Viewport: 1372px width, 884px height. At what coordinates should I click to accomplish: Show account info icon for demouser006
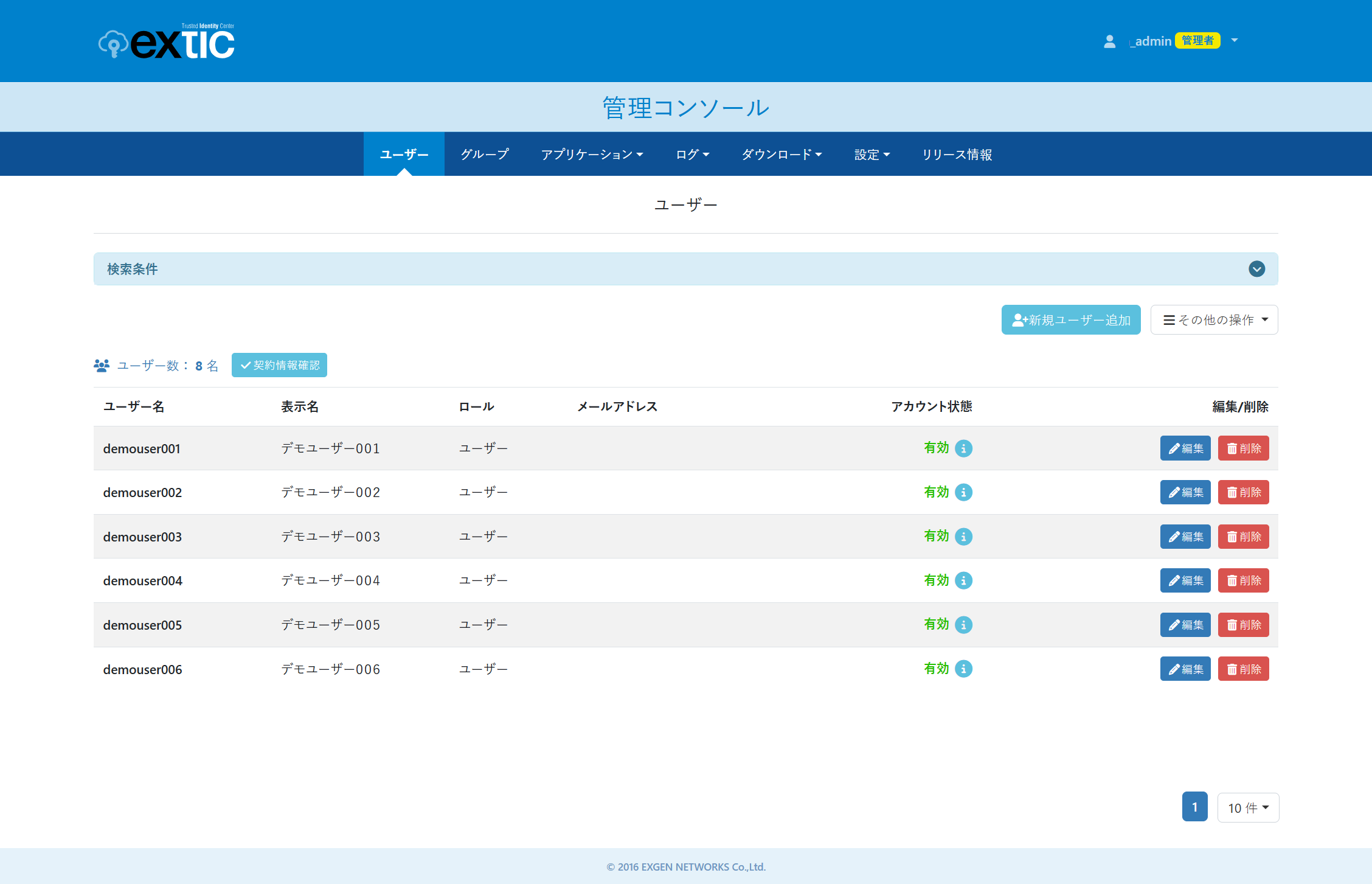(x=963, y=669)
